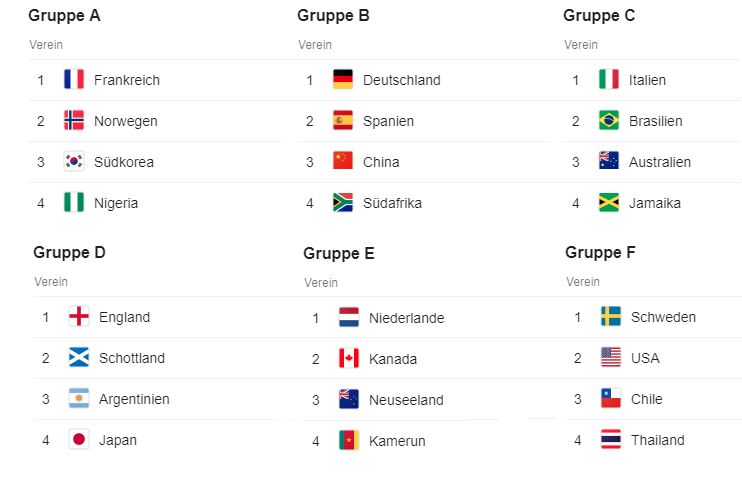The width and height of the screenshot is (742, 493).
Task: Select the South Korea flag icon
Action: click(74, 162)
